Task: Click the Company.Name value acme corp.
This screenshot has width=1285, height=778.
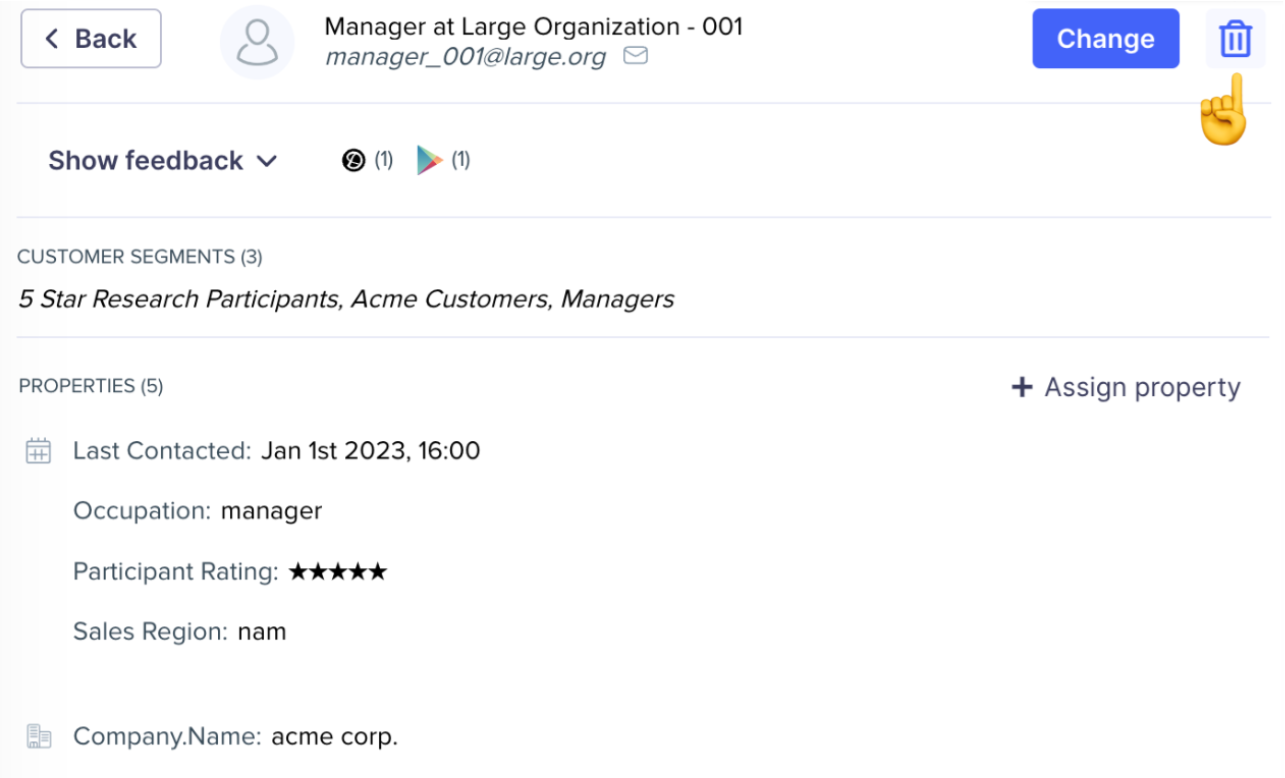Action: click(x=335, y=737)
